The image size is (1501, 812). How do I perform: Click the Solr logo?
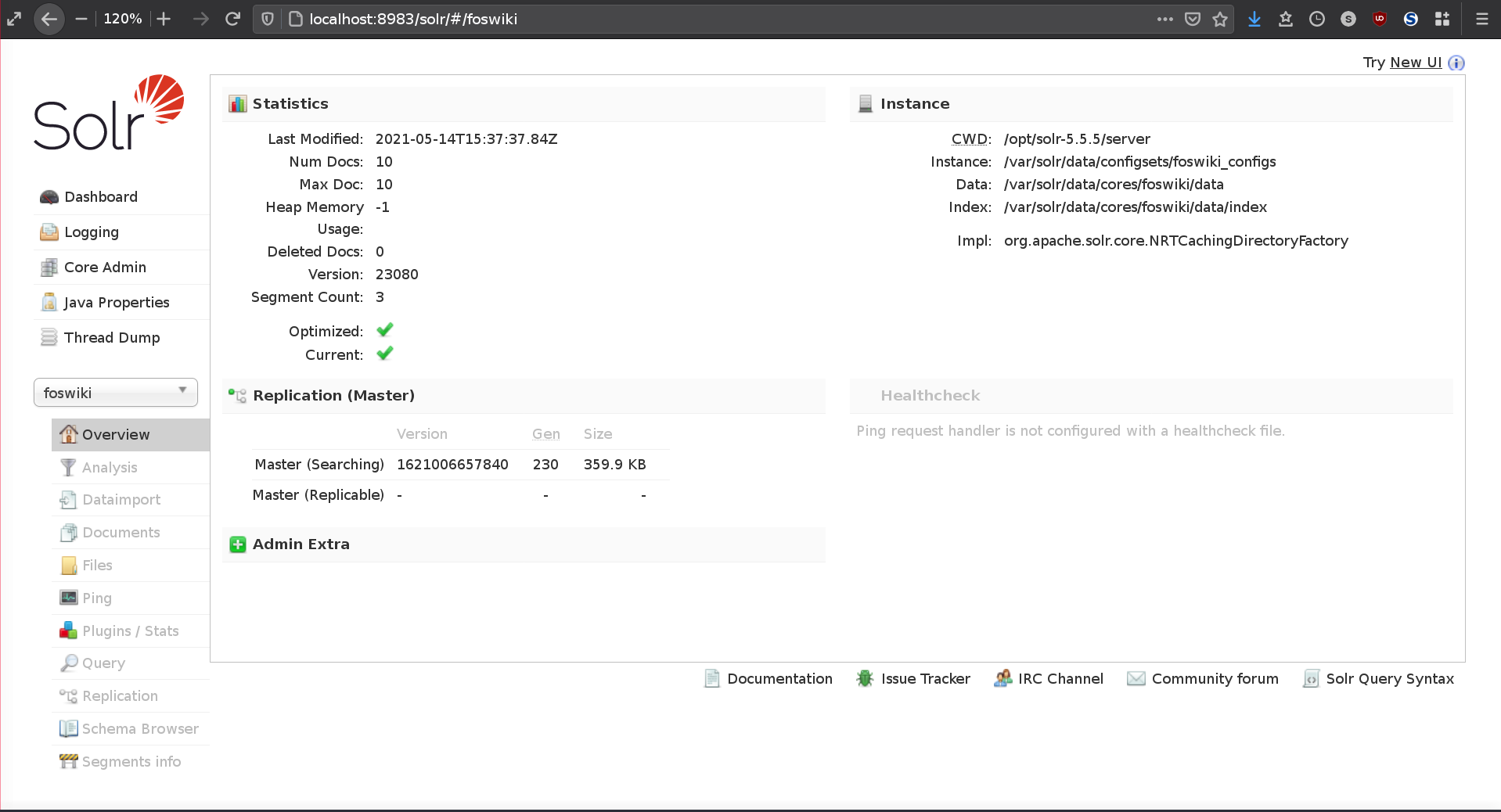pos(109,112)
